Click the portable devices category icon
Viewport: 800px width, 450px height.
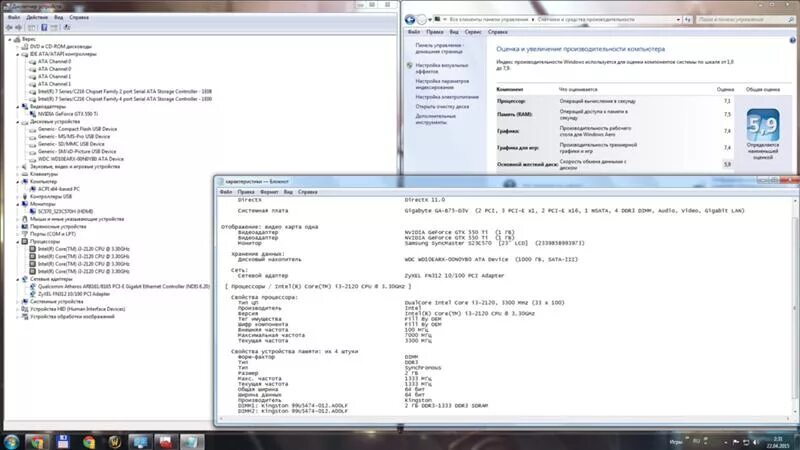coord(24,227)
